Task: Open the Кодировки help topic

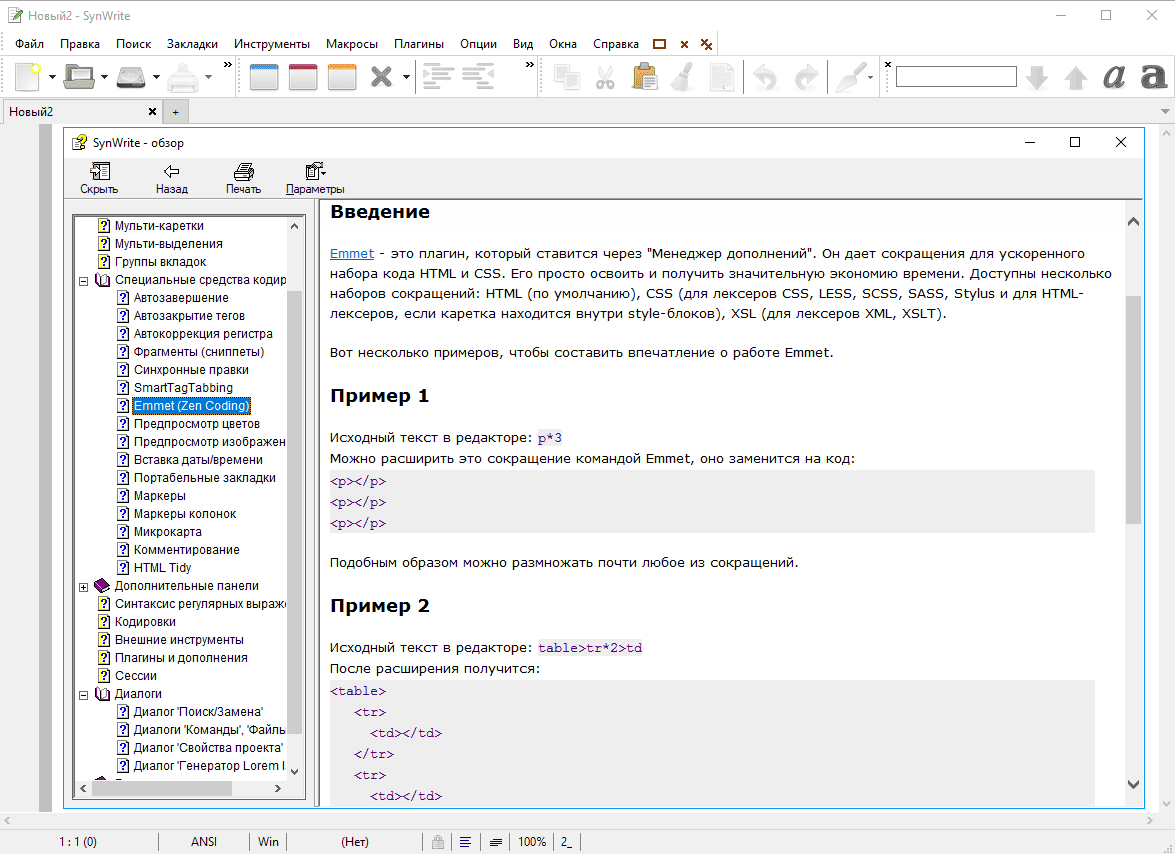Action: tap(145, 622)
